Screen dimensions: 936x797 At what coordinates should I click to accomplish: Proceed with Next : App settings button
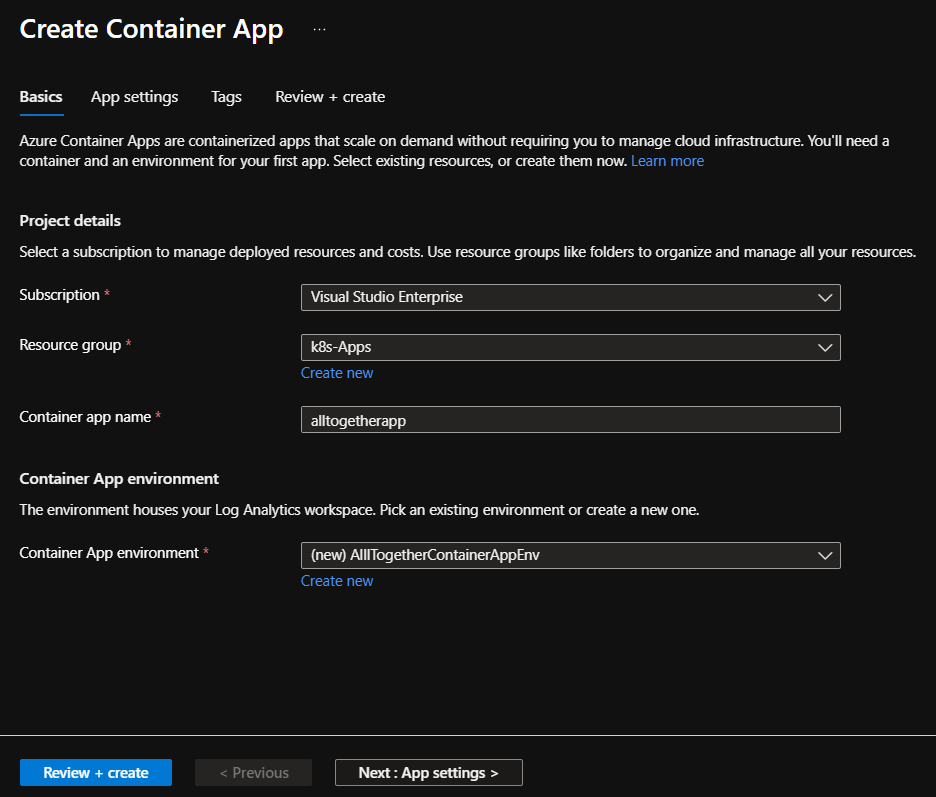point(428,773)
